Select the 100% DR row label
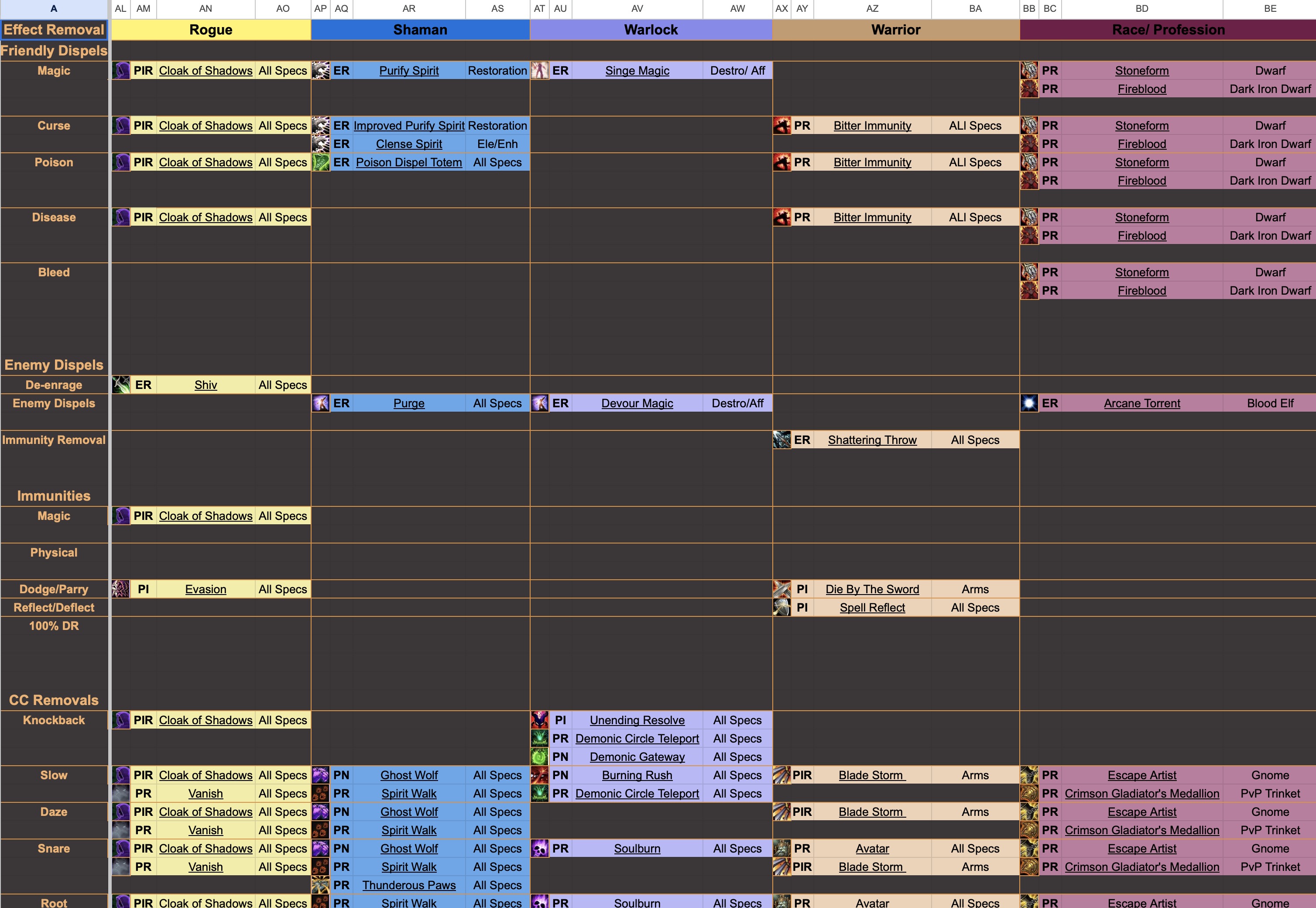 pos(54,626)
